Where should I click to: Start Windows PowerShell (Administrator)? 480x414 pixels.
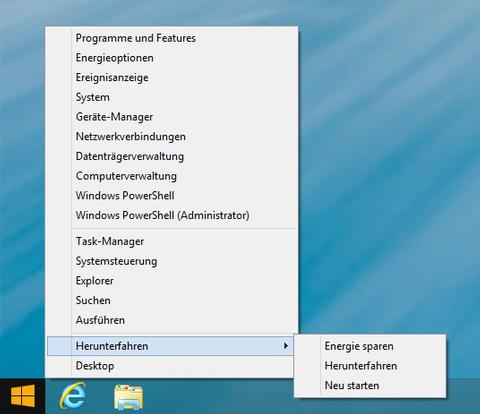(x=171, y=215)
